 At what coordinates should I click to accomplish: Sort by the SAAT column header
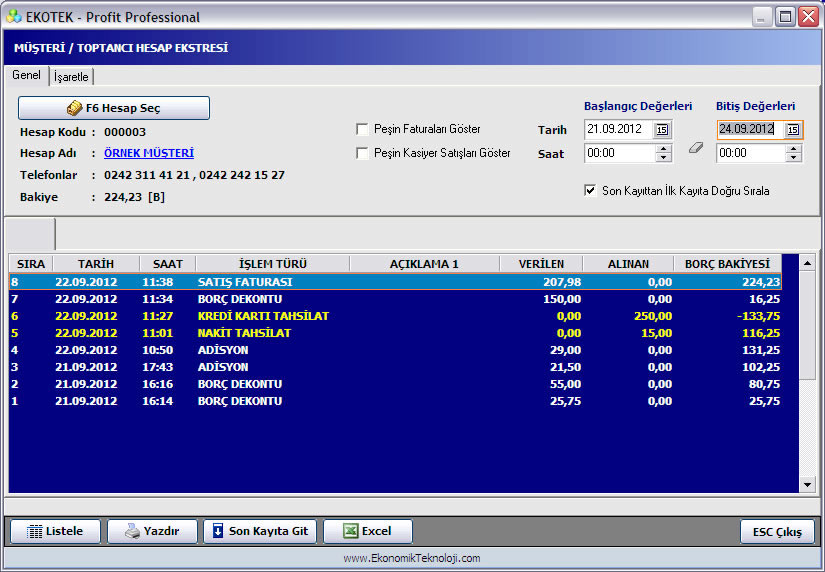pos(168,264)
